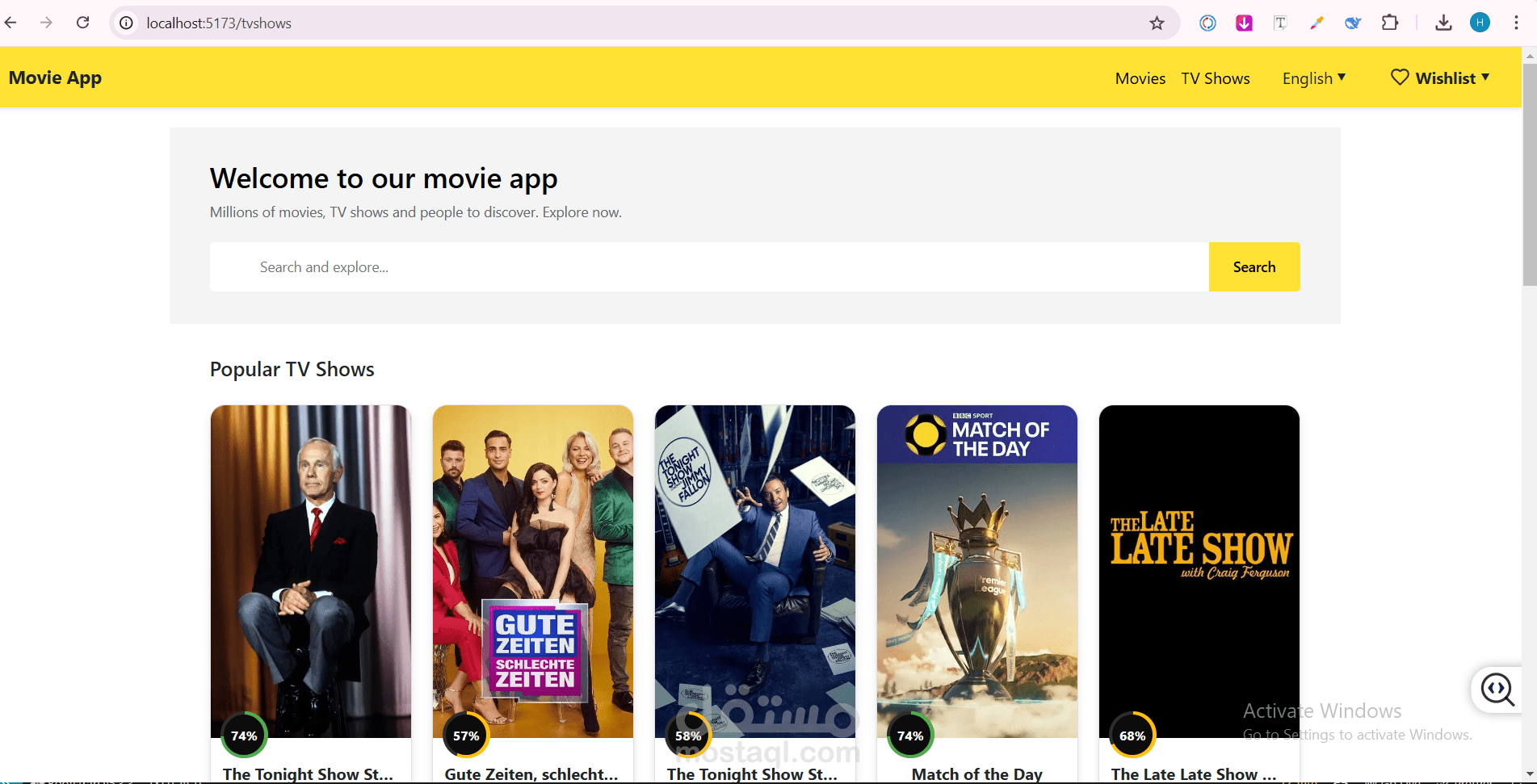Focus the Search and explore input
This screenshot has width=1537, height=784.
pos(709,266)
